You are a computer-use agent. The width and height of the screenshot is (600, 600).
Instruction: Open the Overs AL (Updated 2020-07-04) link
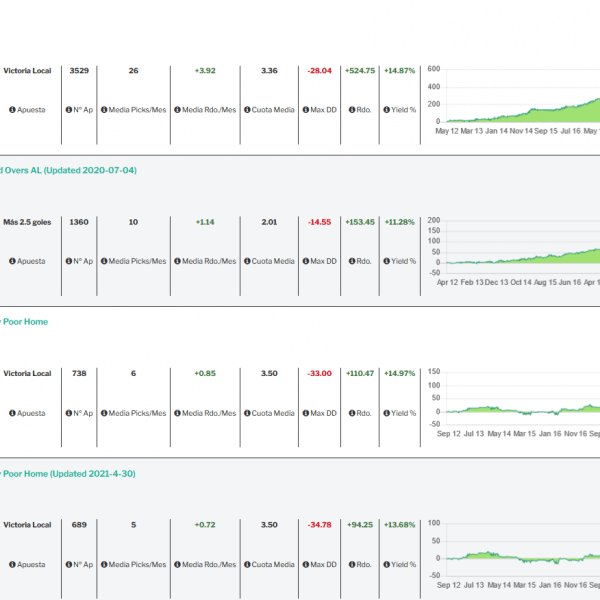pyautogui.click(x=68, y=170)
